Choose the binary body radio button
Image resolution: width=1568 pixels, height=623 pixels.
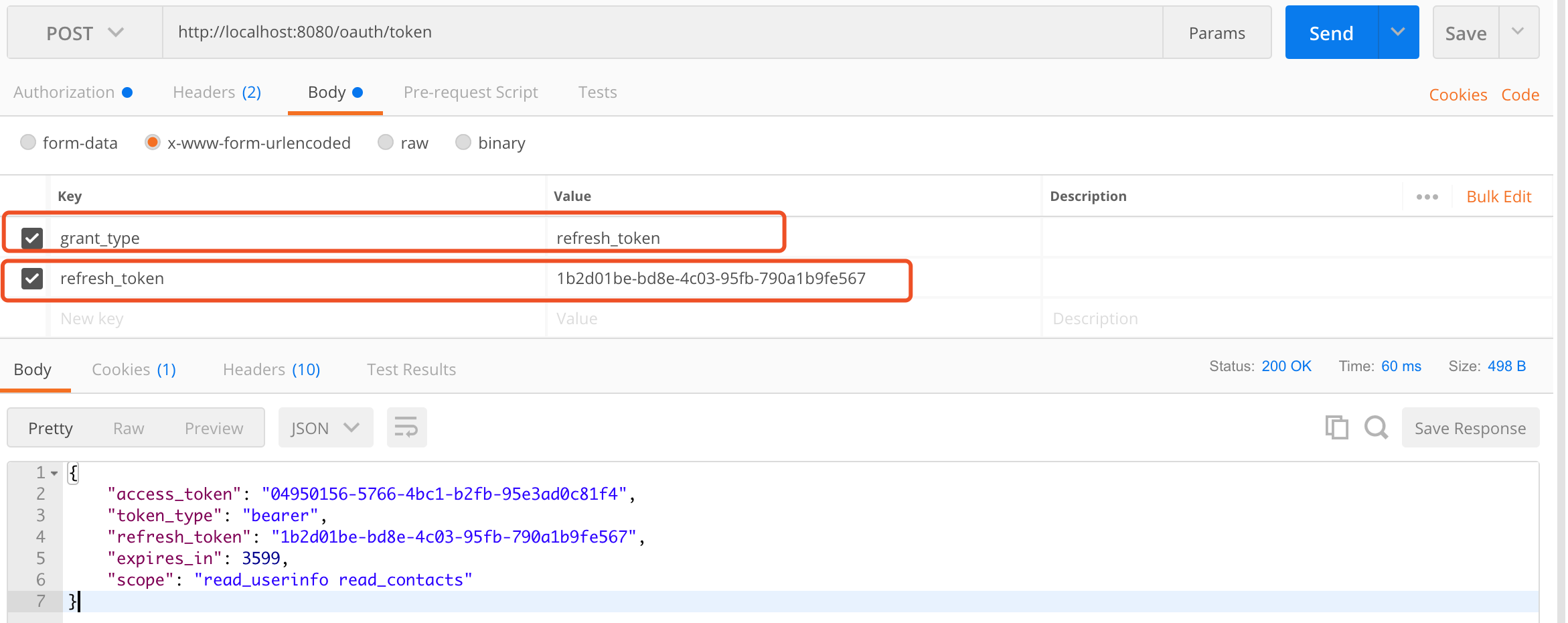(463, 143)
